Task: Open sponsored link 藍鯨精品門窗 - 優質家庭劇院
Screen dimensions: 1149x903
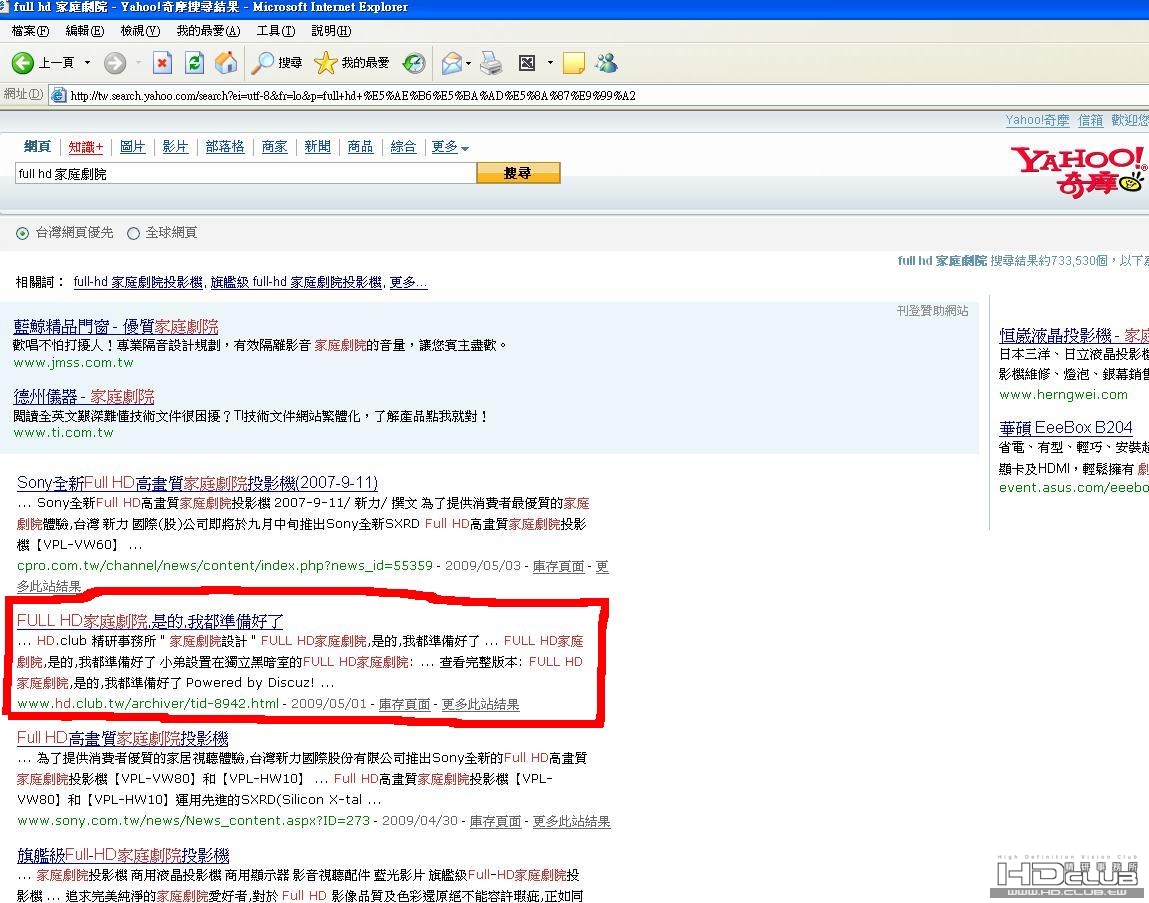Action: tap(116, 326)
